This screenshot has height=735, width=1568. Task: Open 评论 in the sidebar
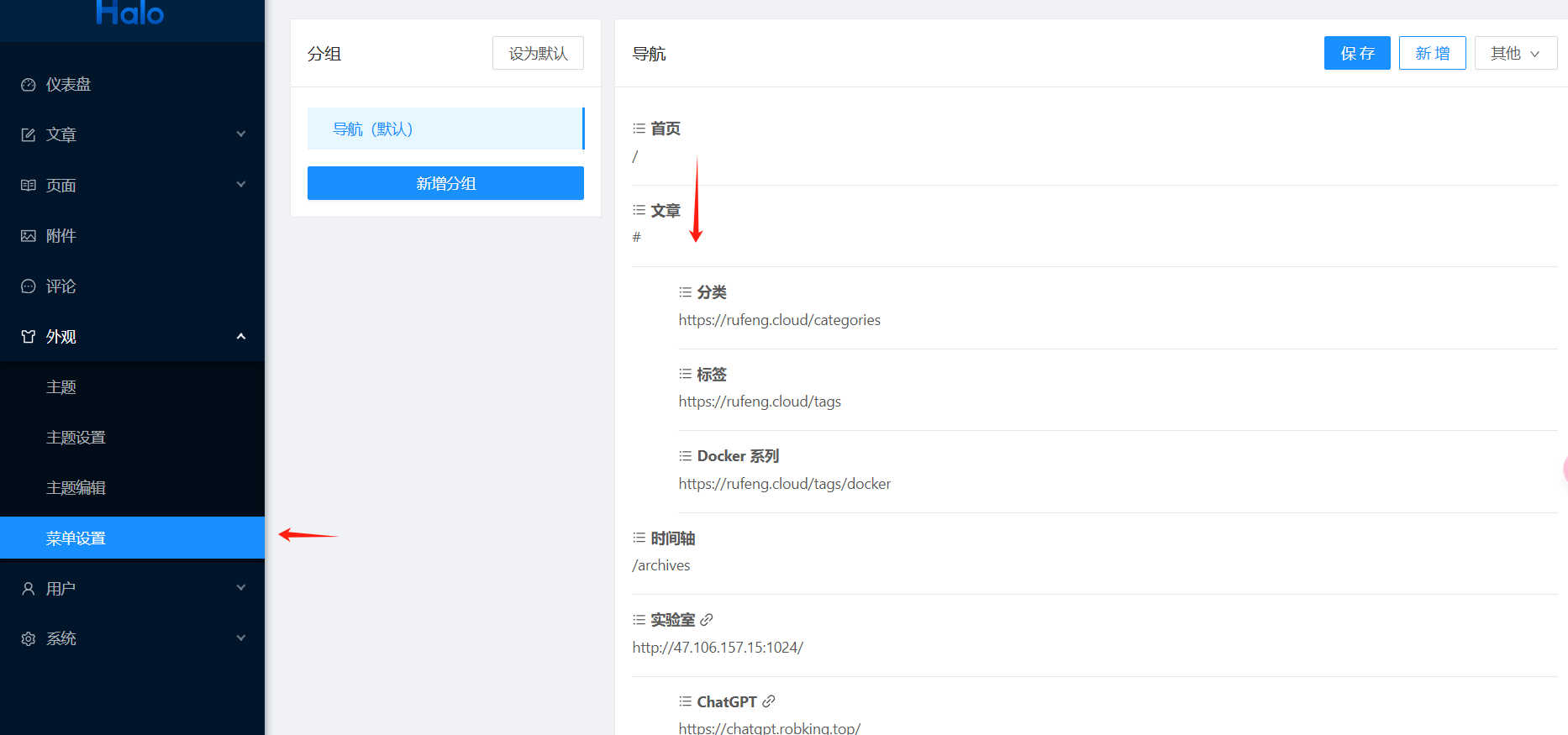pyautogui.click(x=132, y=286)
